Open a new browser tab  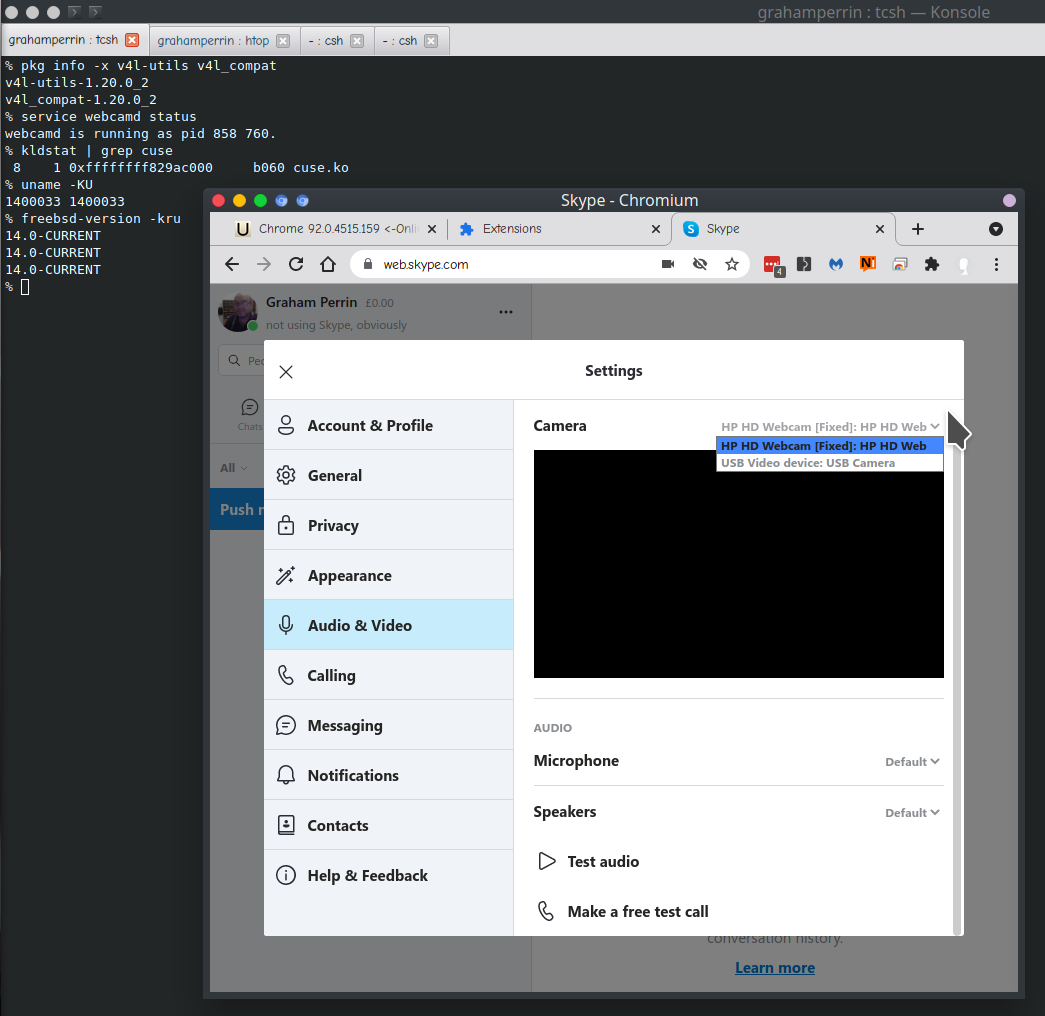click(x=918, y=229)
